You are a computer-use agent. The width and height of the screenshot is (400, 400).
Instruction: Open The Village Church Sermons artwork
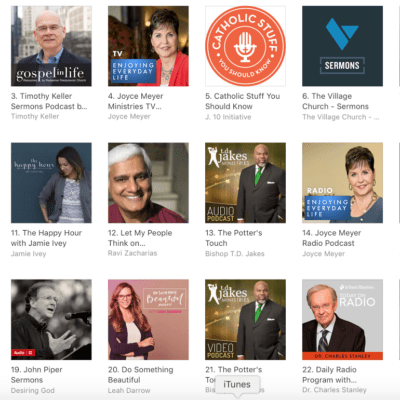[342, 46]
